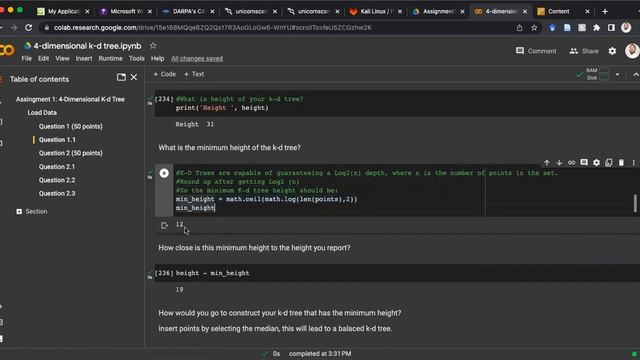
Task: Share page icon in address bar
Action: (519, 28)
